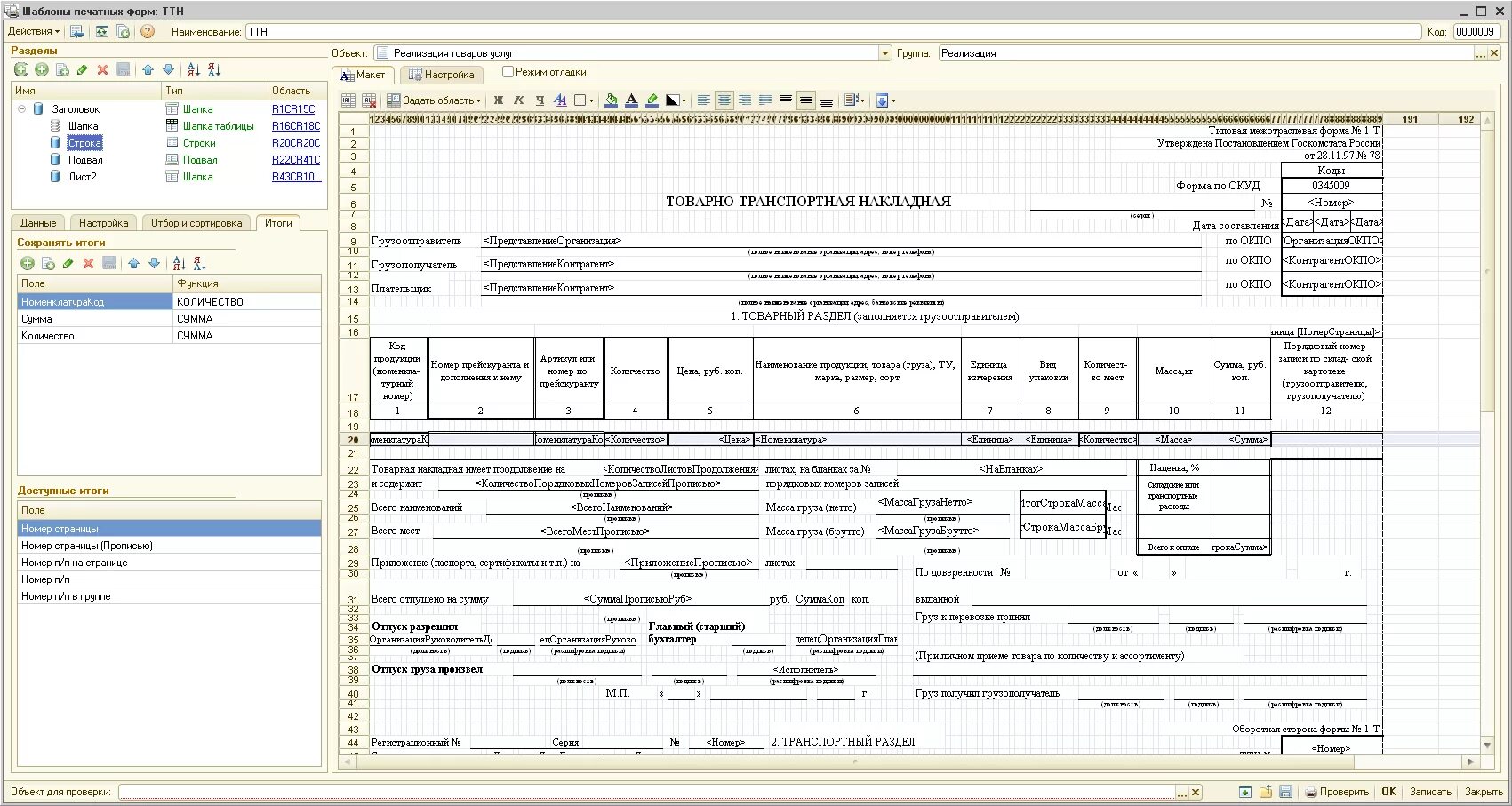Open Группа selection ellipsis button

1481,53
